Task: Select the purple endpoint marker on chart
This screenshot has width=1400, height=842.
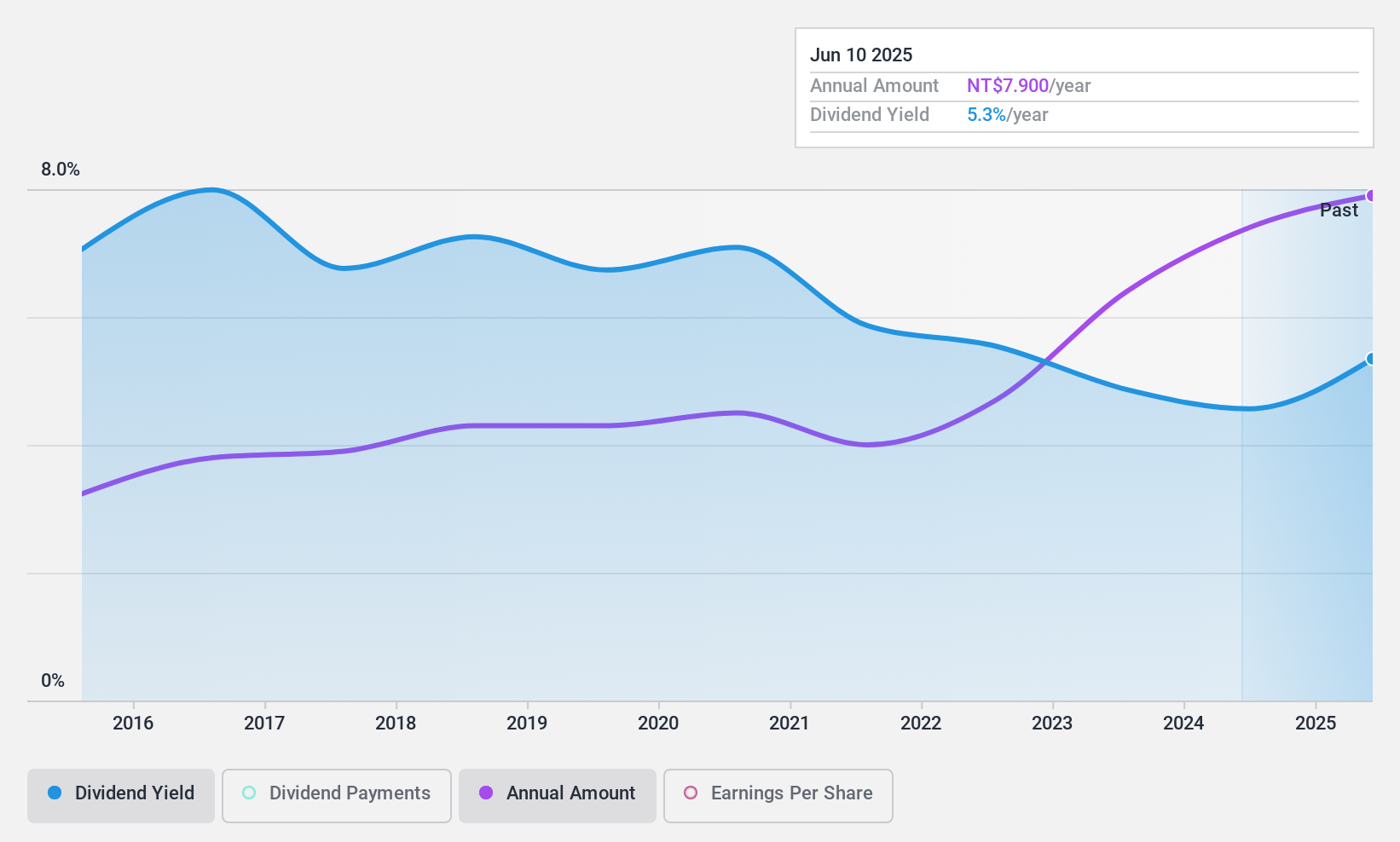Action: (1371, 196)
